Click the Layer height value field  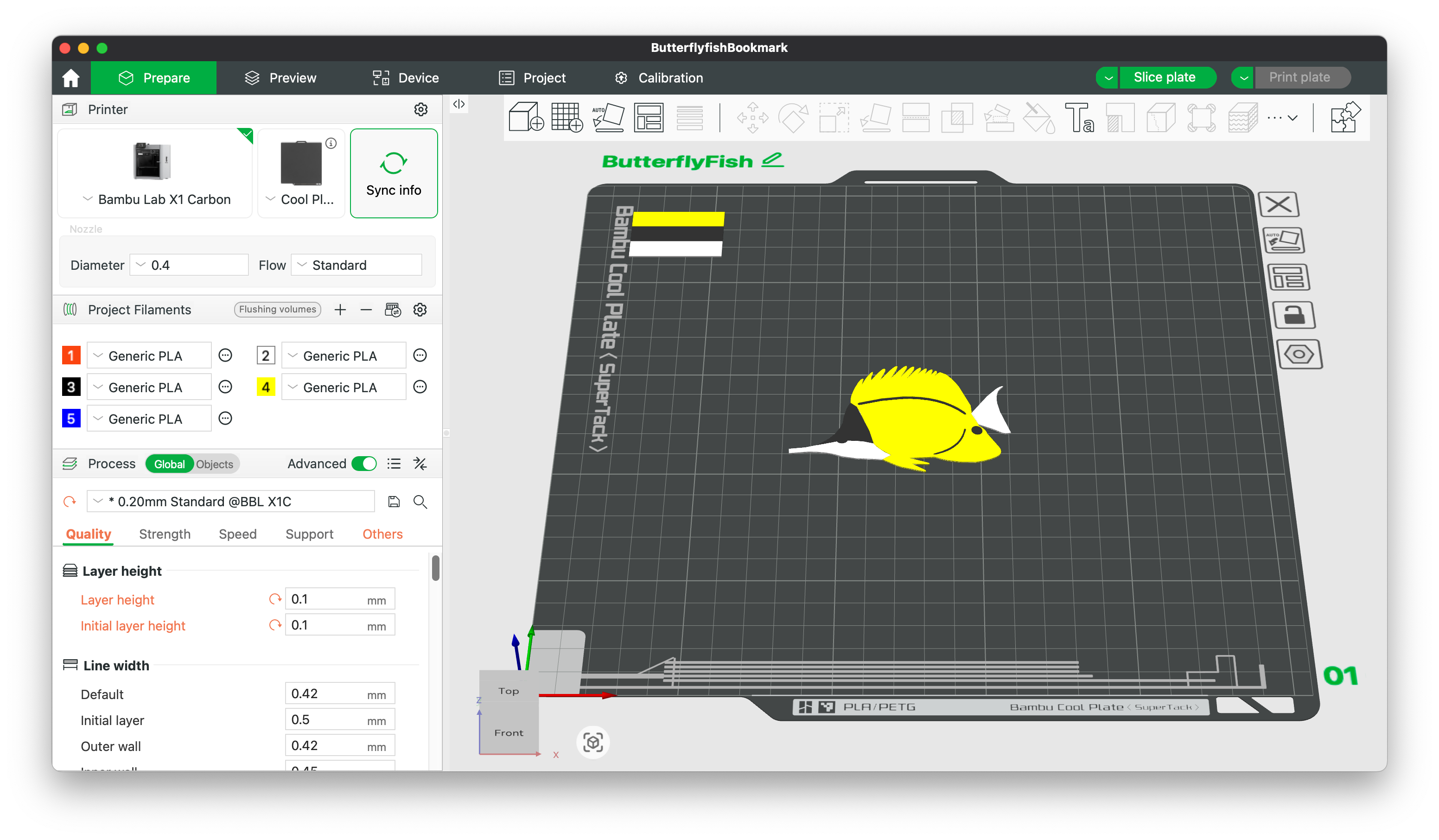[x=340, y=599]
